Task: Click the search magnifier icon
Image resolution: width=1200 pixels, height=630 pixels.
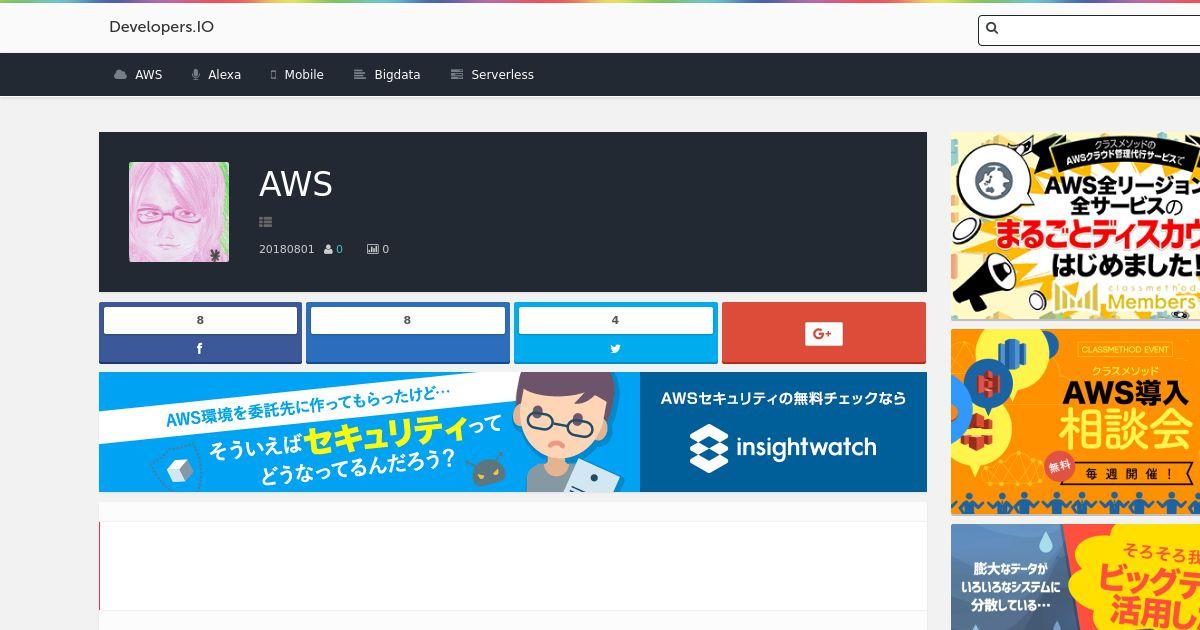Action: 992,29
